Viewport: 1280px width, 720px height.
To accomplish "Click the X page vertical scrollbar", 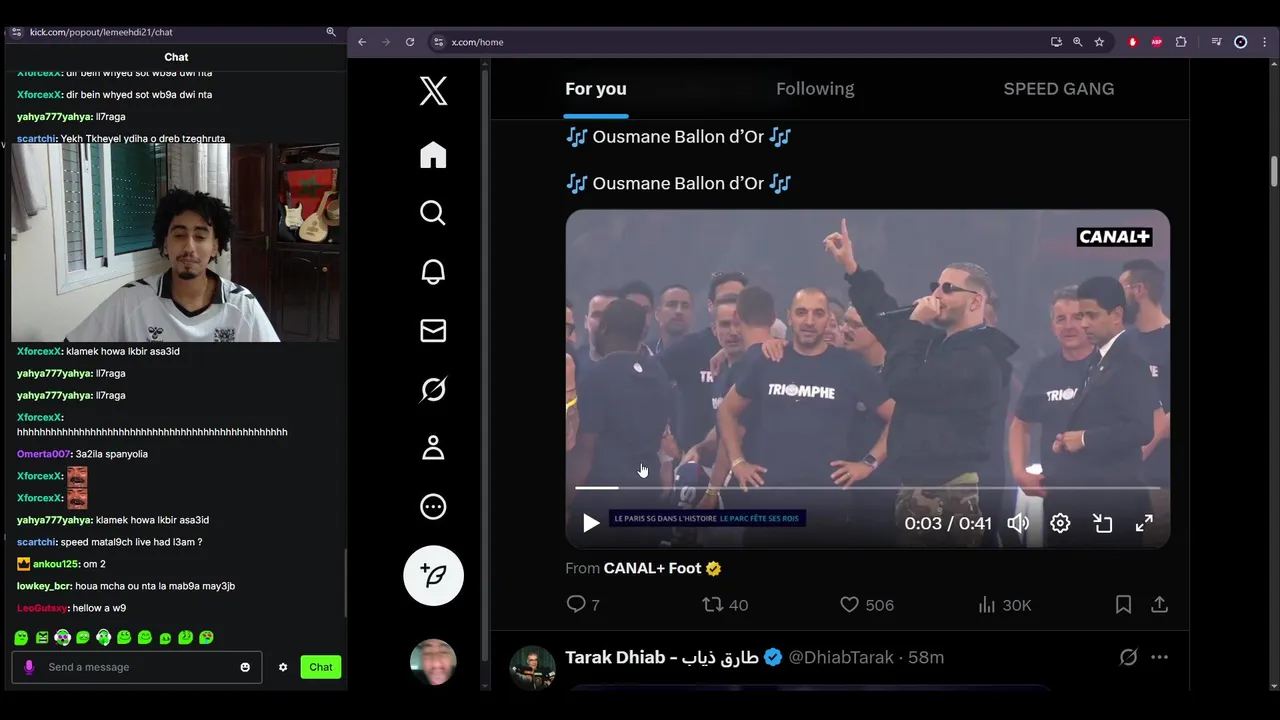I will [1274, 170].
